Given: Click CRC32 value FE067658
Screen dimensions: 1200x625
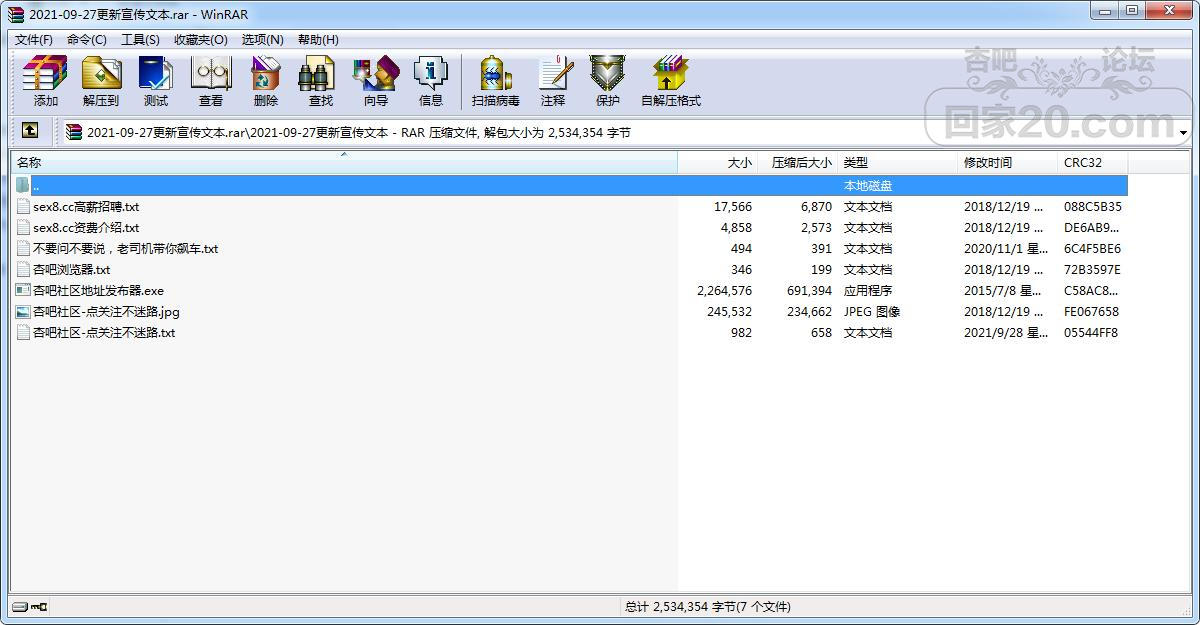Looking at the screenshot, I should pyautogui.click(x=1091, y=311).
